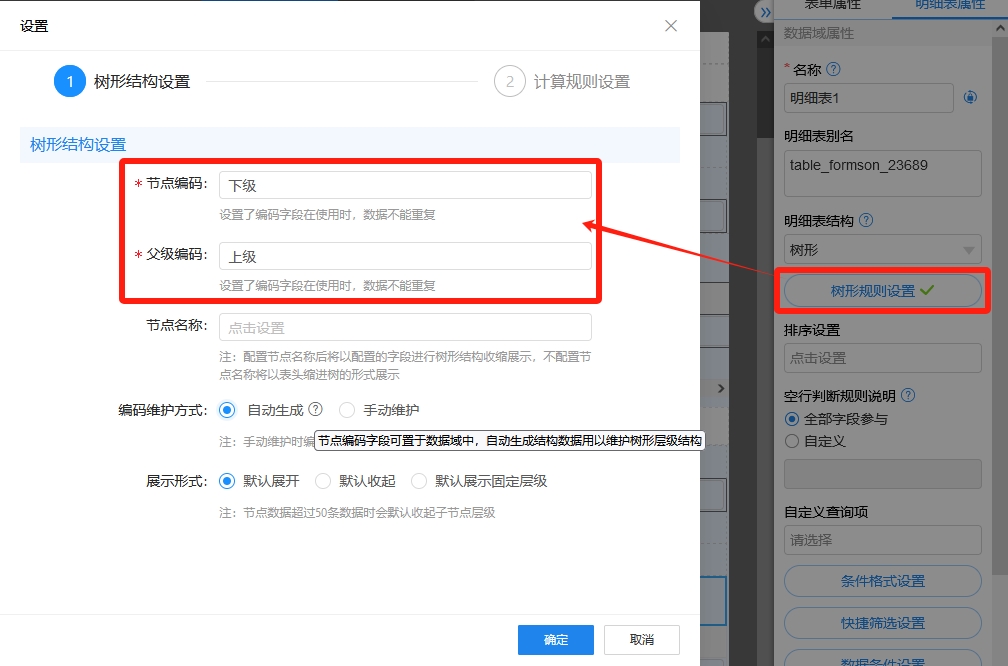
Task: Open the 明细表结构 dropdown showing 树形
Action: (882, 250)
